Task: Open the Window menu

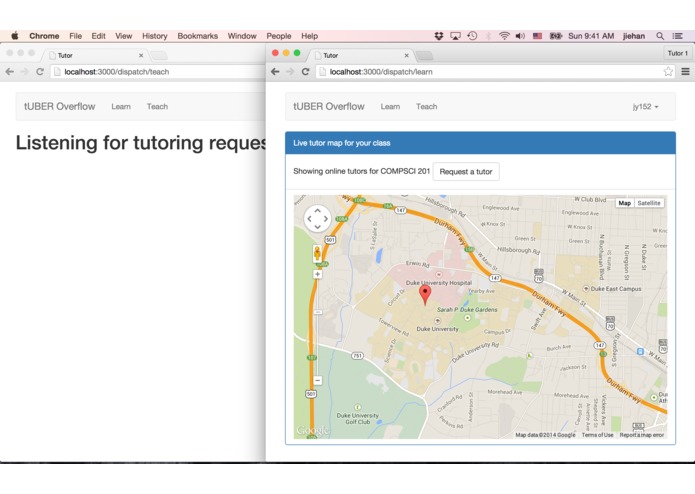Action: click(x=242, y=36)
